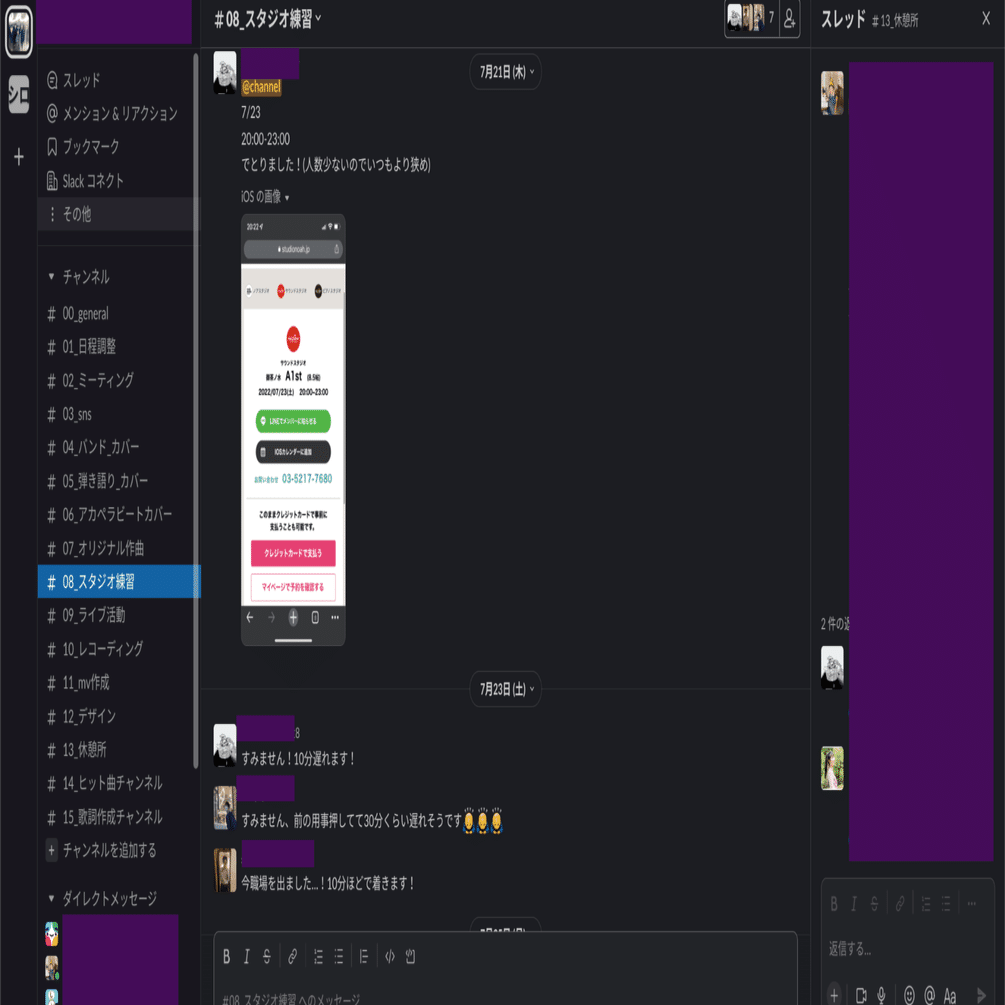Viewport: 1005px width, 1005px height.
Task: Collapse the ダイレクトメッセージ section
Action: pyautogui.click(x=51, y=898)
